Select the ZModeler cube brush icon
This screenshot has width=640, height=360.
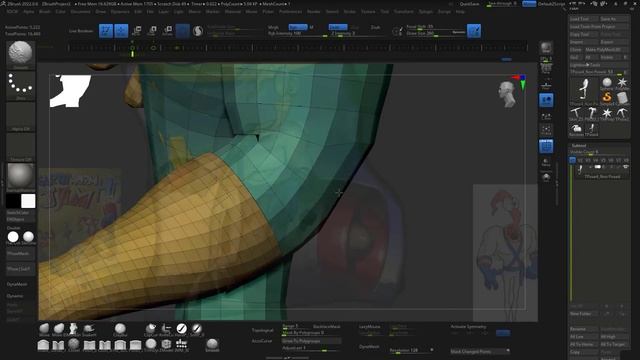point(166,345)
